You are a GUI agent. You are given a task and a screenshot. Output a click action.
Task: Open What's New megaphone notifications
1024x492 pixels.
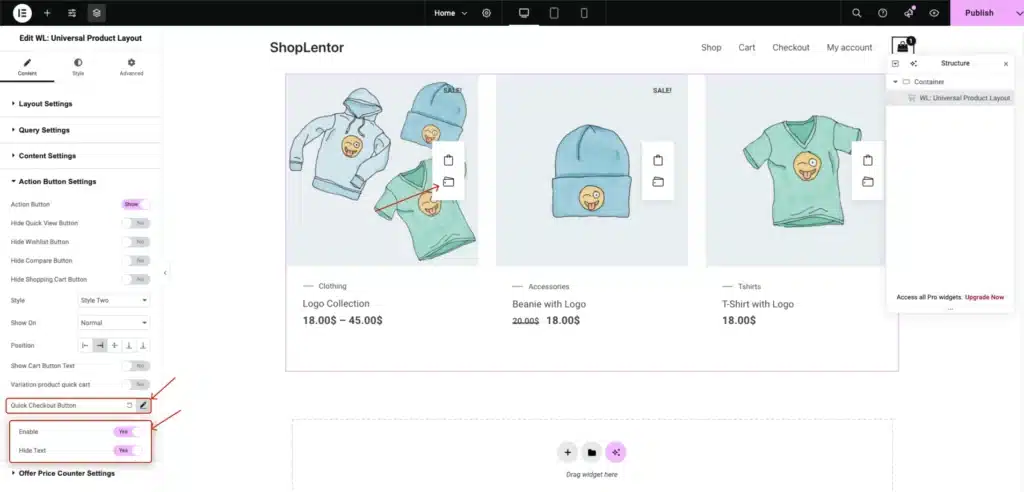[x=908, y=13]
